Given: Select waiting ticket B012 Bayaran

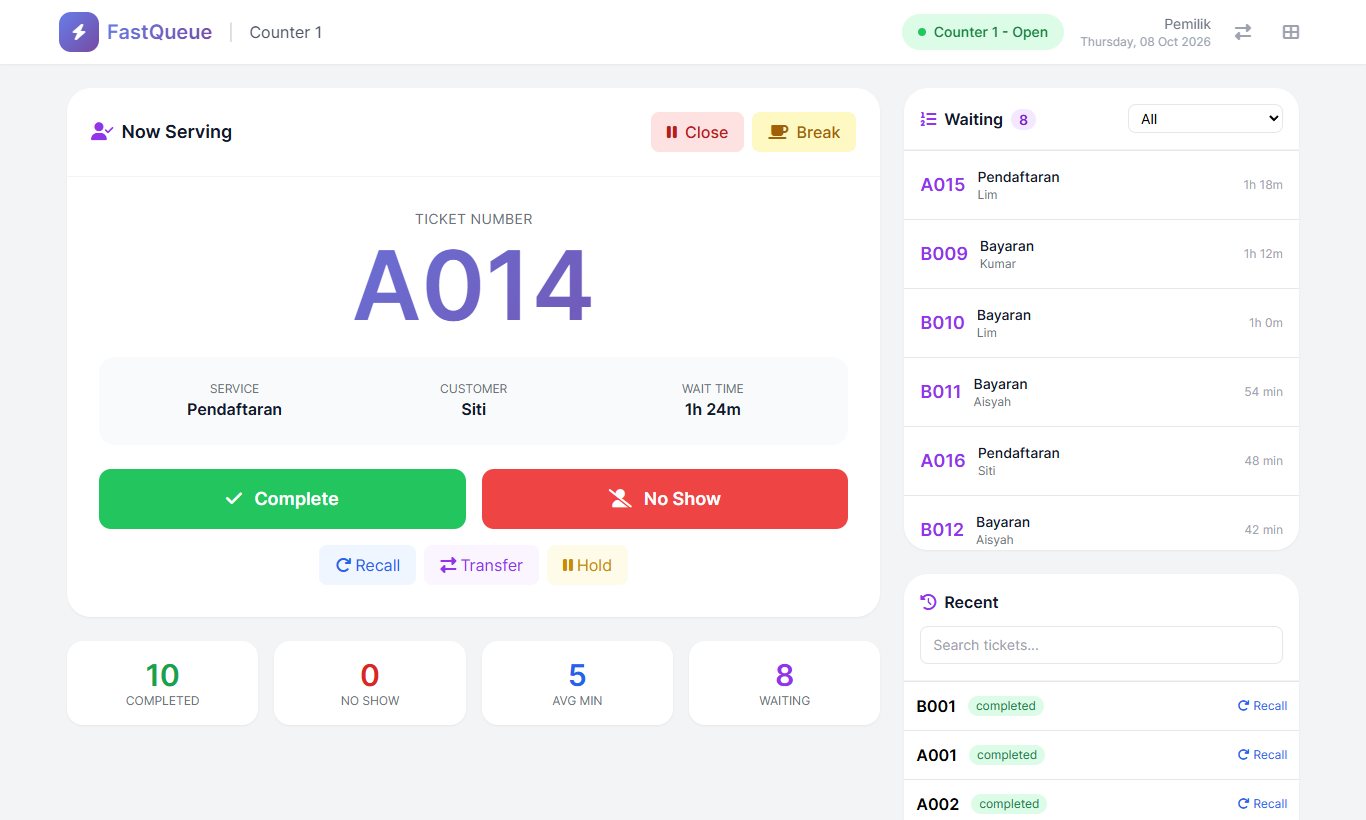Looking at the screenshot, I should point(1101,523).
